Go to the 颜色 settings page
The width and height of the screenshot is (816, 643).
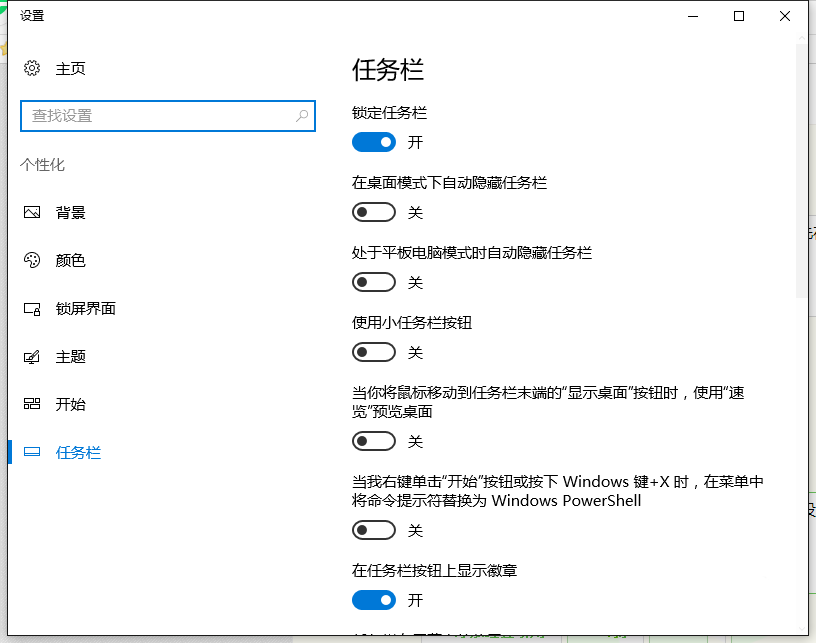coord(70,260)
